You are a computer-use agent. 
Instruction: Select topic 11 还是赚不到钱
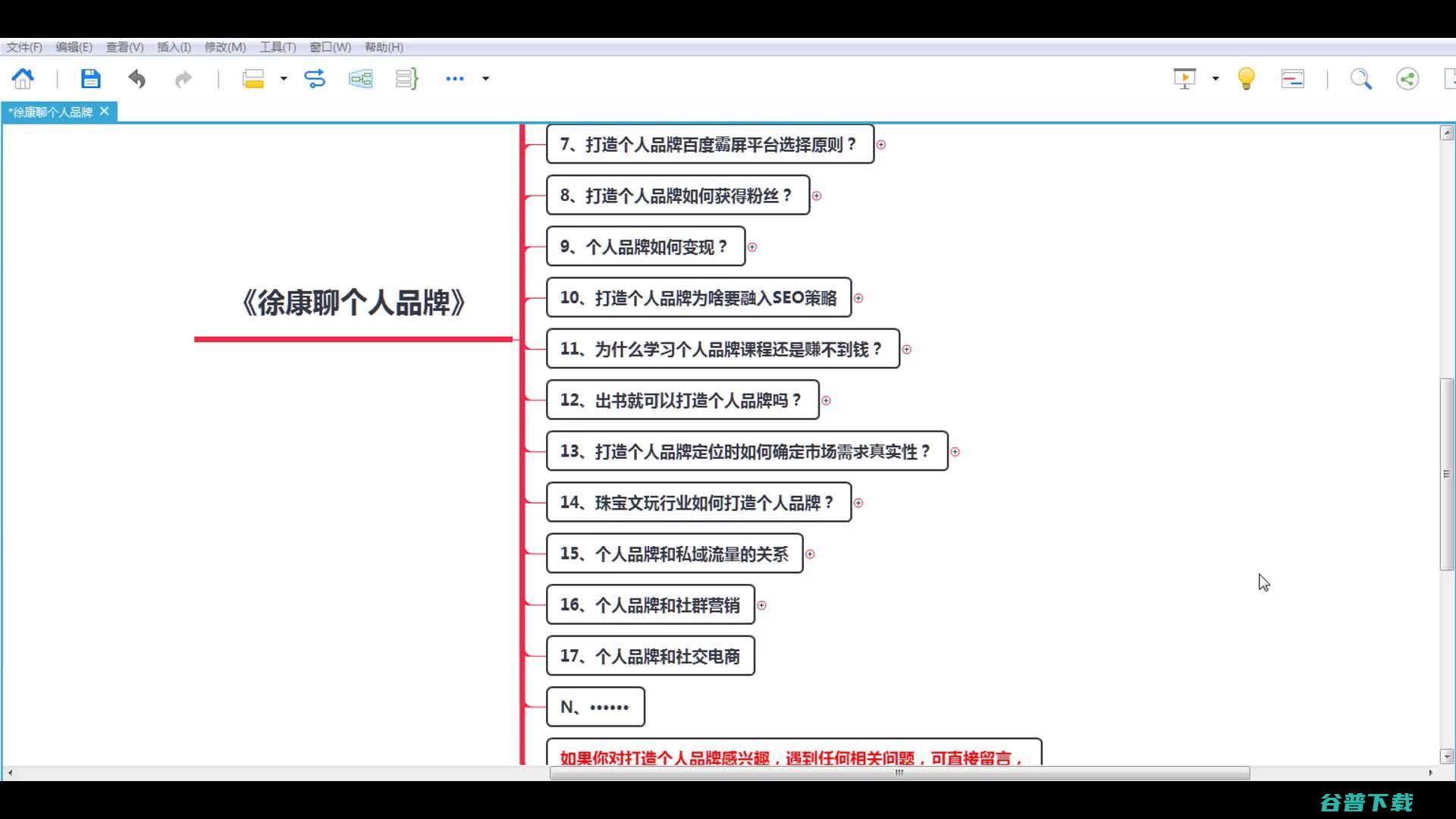tap(723, 349)
